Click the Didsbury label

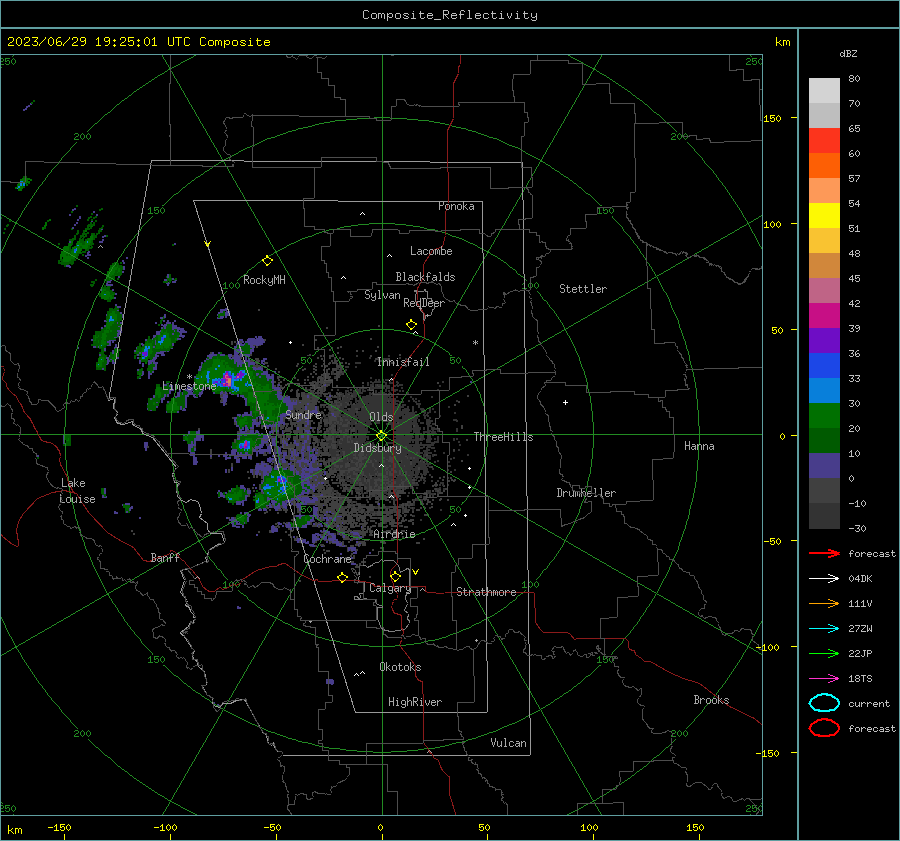[378, 448]
